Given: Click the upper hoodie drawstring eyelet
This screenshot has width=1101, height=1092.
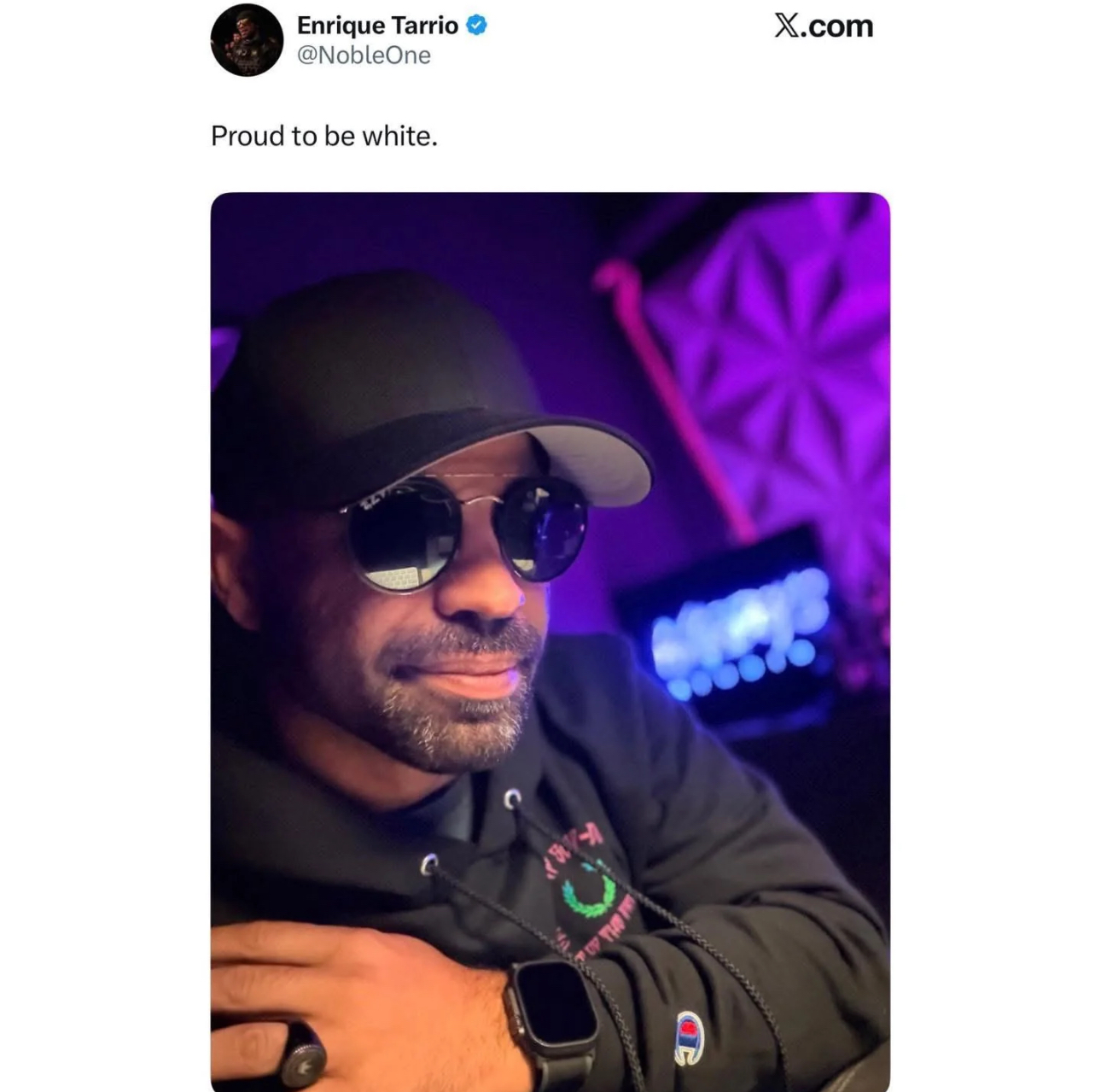Looking at the screenshot, I should 512,800.
